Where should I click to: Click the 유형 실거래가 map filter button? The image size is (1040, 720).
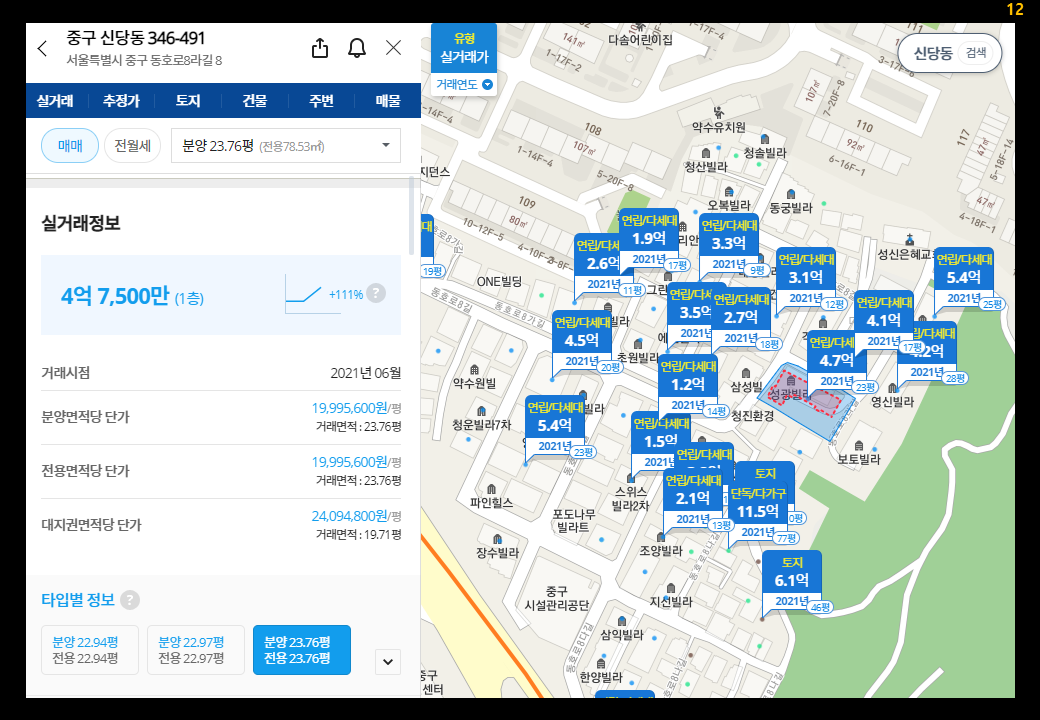[x=464, y=48]
